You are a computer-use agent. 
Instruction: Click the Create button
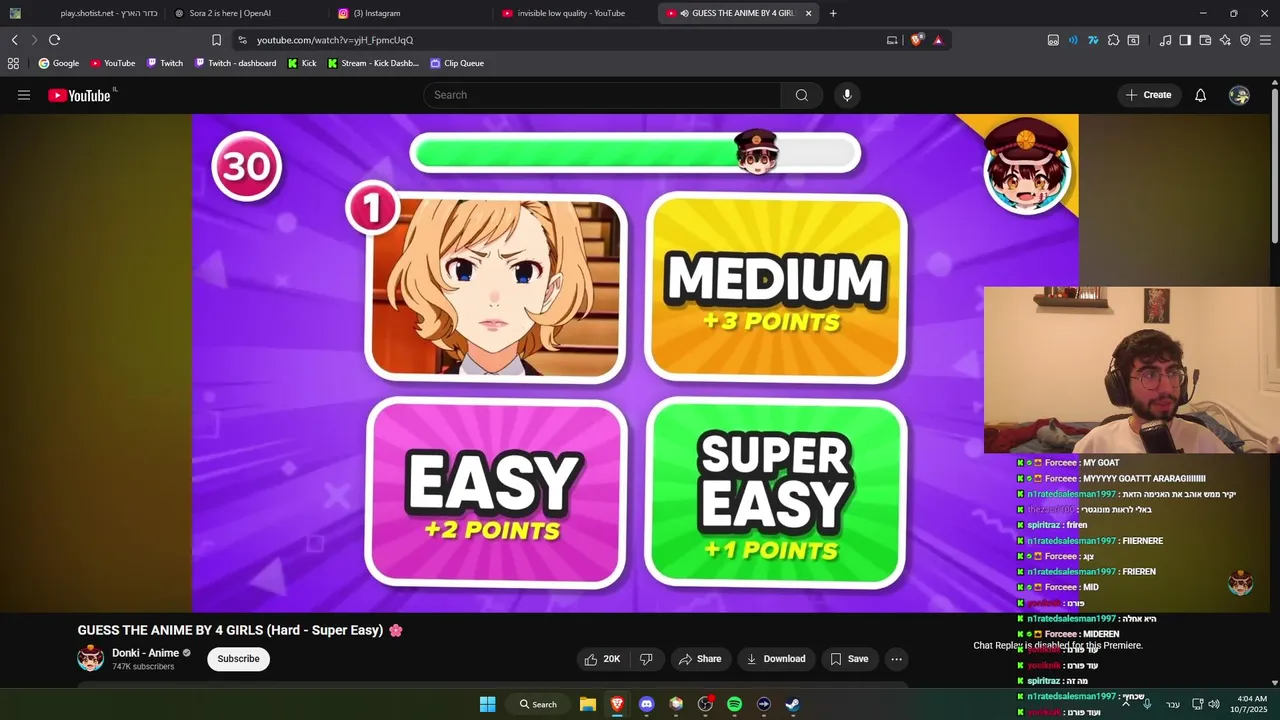[1148, 95]
